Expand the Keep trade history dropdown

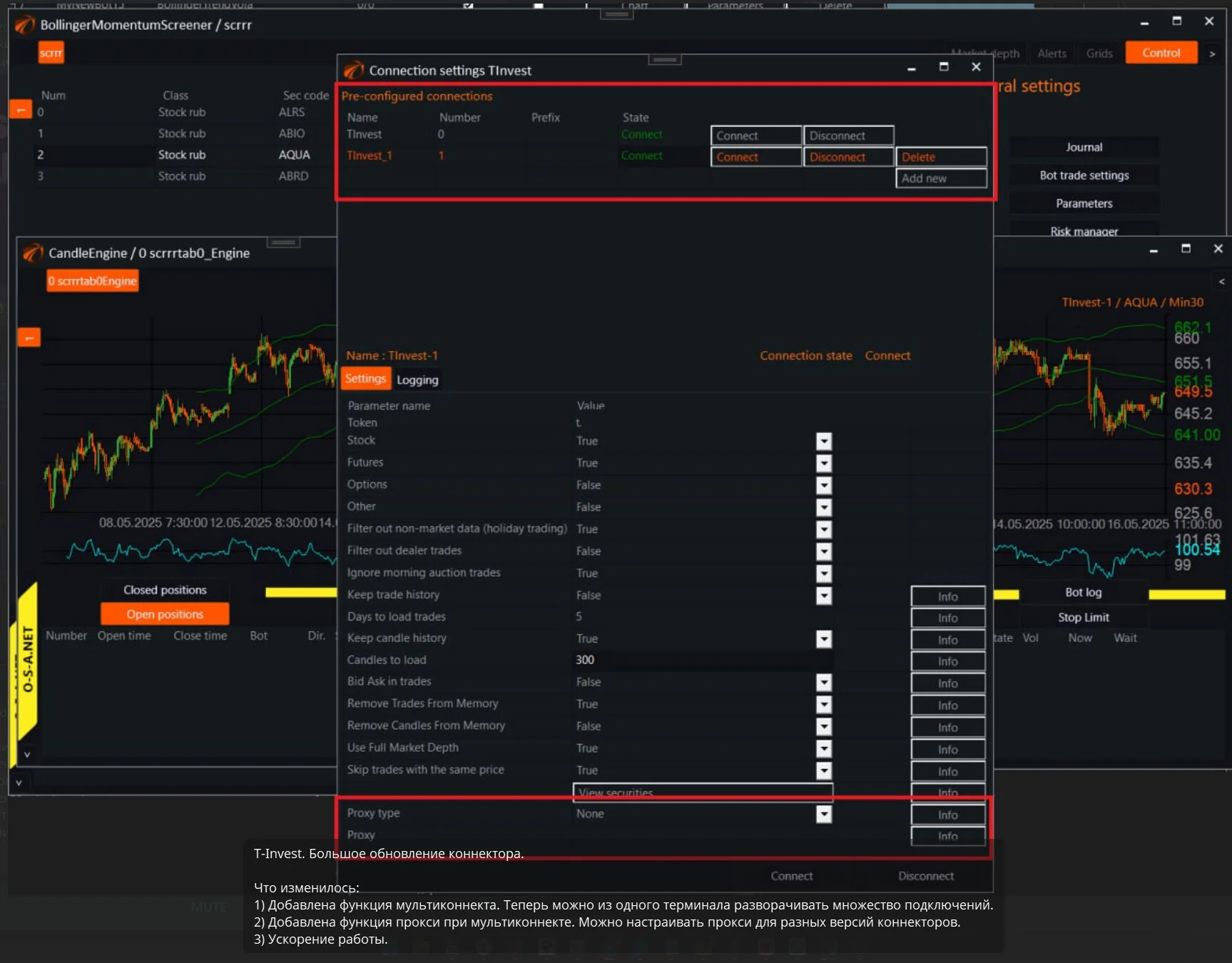(x=824, y=596)
